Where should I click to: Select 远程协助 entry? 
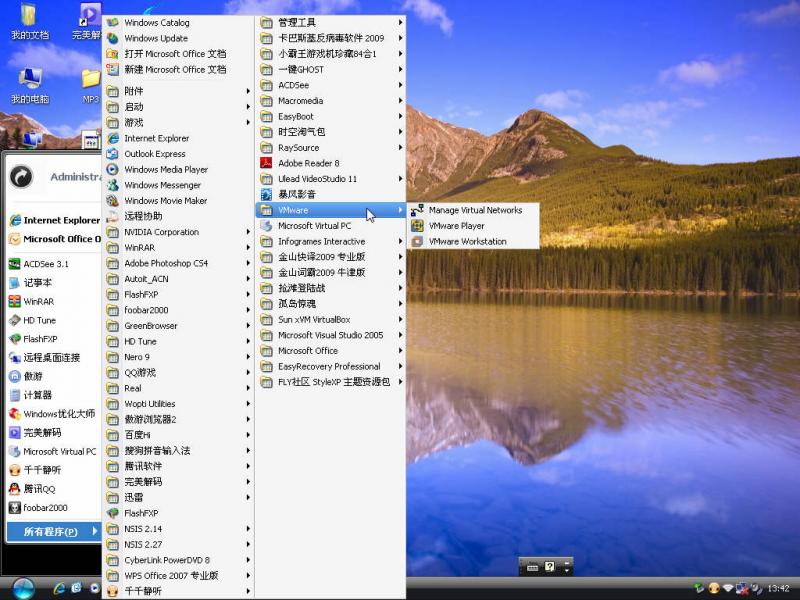coord(178,216)
